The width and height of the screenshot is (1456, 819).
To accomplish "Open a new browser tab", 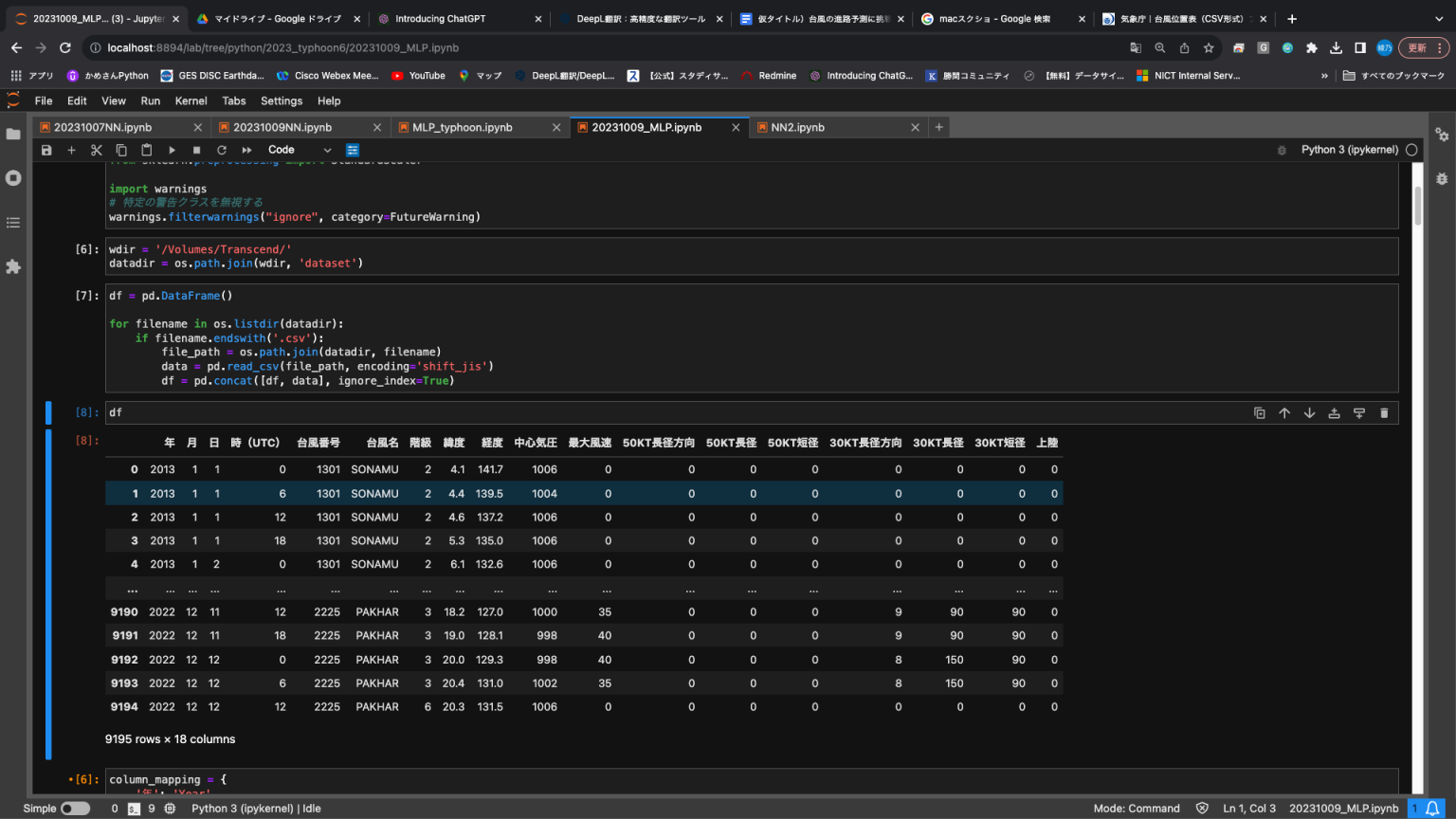I will [x=1291, y=19].
